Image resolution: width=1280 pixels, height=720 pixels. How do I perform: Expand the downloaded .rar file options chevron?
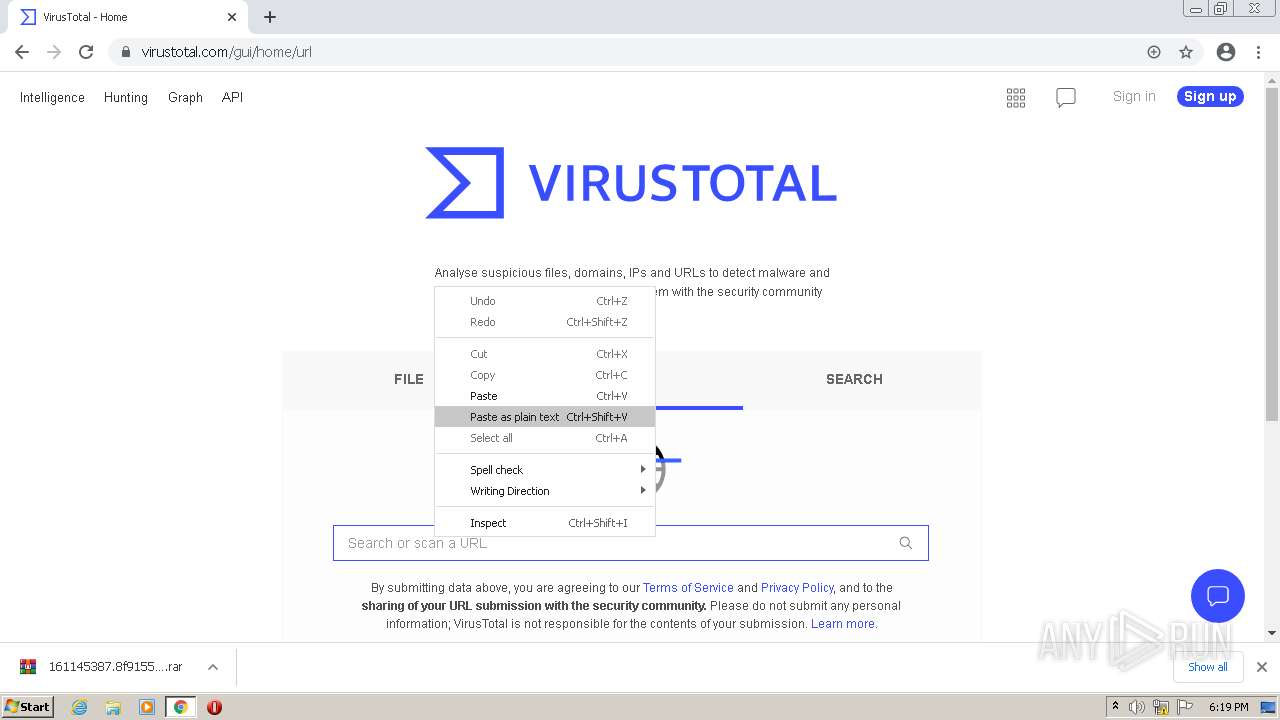click(x=213, y=667)
